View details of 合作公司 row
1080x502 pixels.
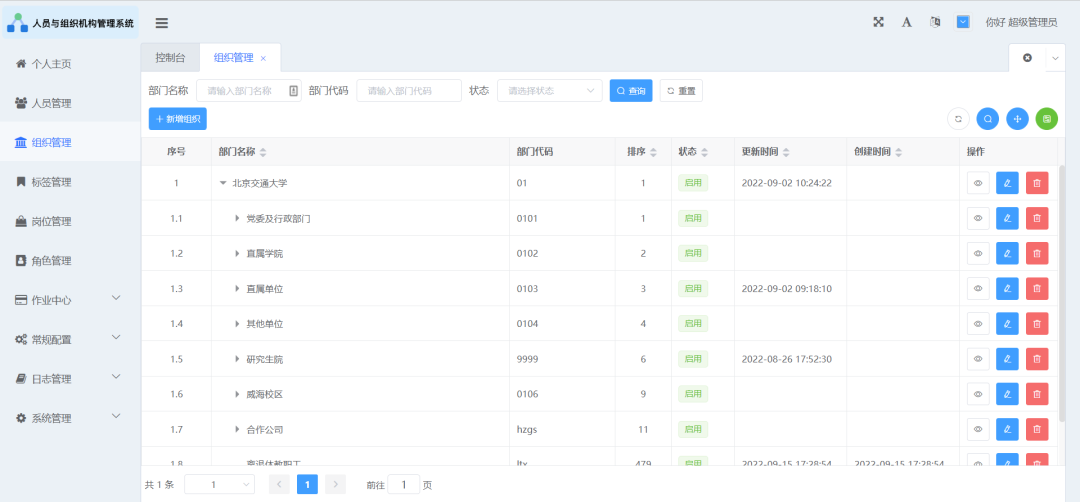pos(978,429)
